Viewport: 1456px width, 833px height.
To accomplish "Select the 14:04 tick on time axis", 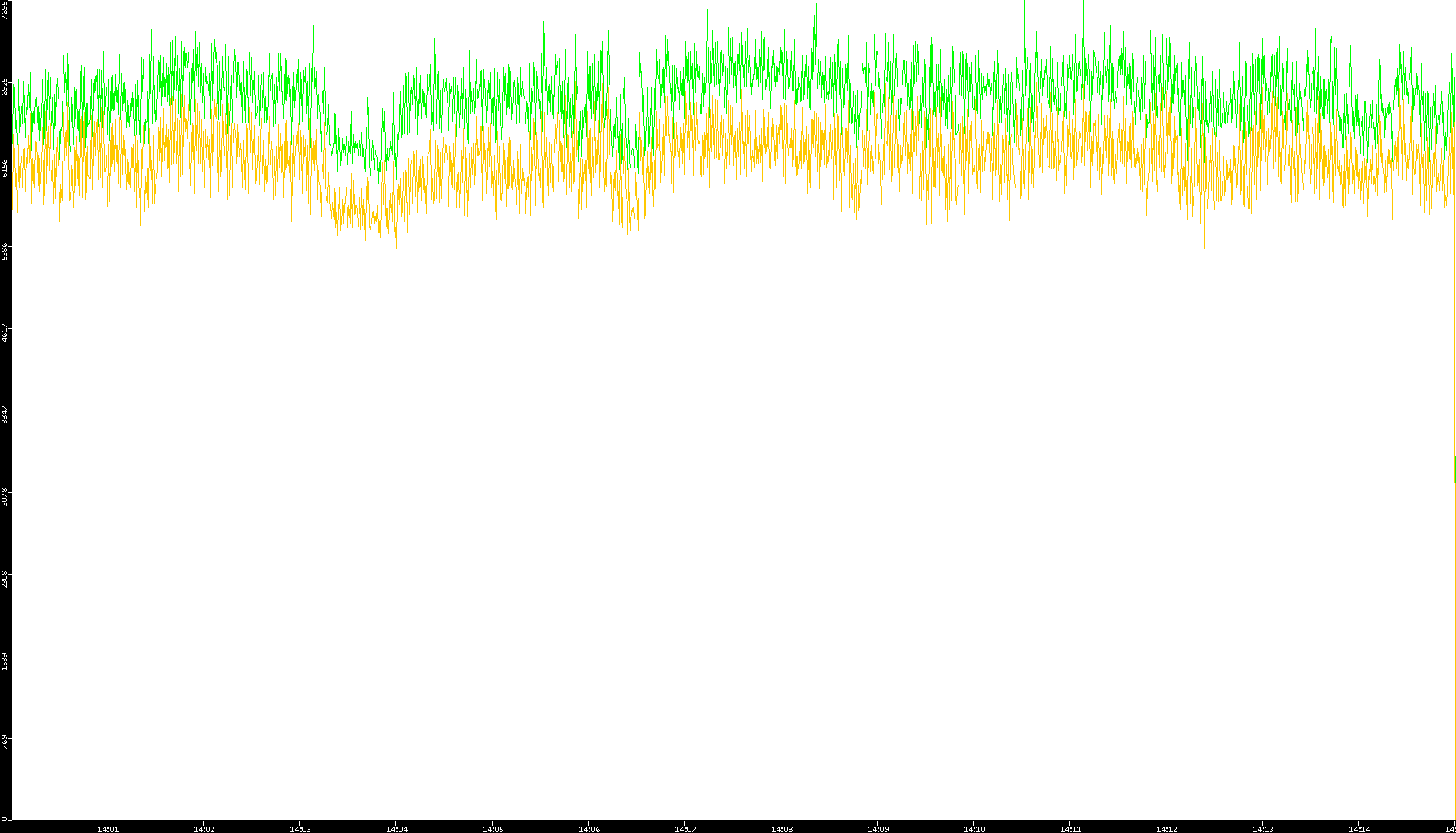I will click(396, 829).
